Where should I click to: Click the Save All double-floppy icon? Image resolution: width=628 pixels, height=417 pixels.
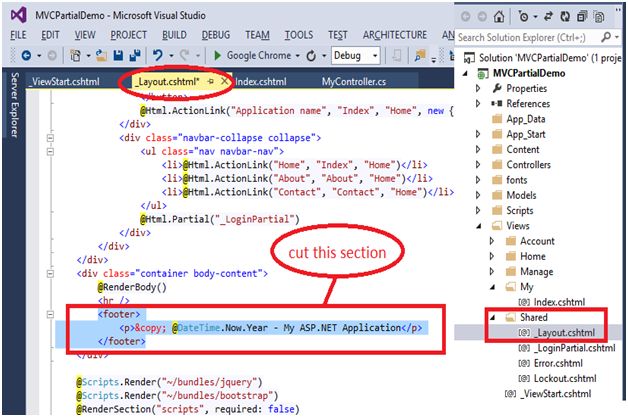click(x=135, y=55)
